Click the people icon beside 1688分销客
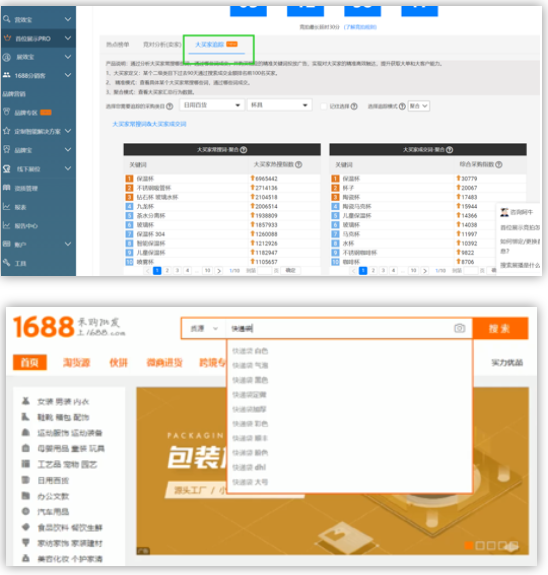Image resolution: width=548 pixels, height=575 pixels. (7, 75)
